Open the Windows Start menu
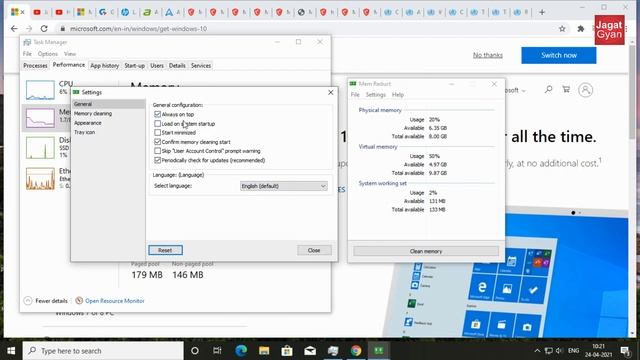The height and width of the screenshot is (360, 640). (x=11, y=351)
